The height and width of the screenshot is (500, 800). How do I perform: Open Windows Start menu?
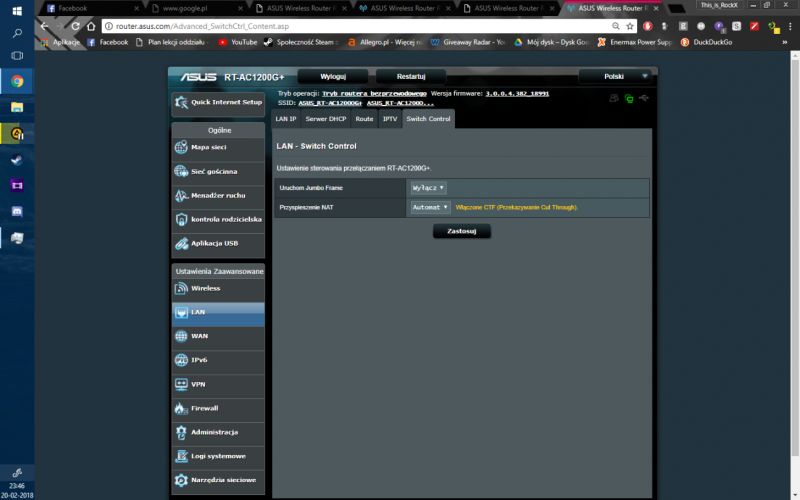pos(17,10)
